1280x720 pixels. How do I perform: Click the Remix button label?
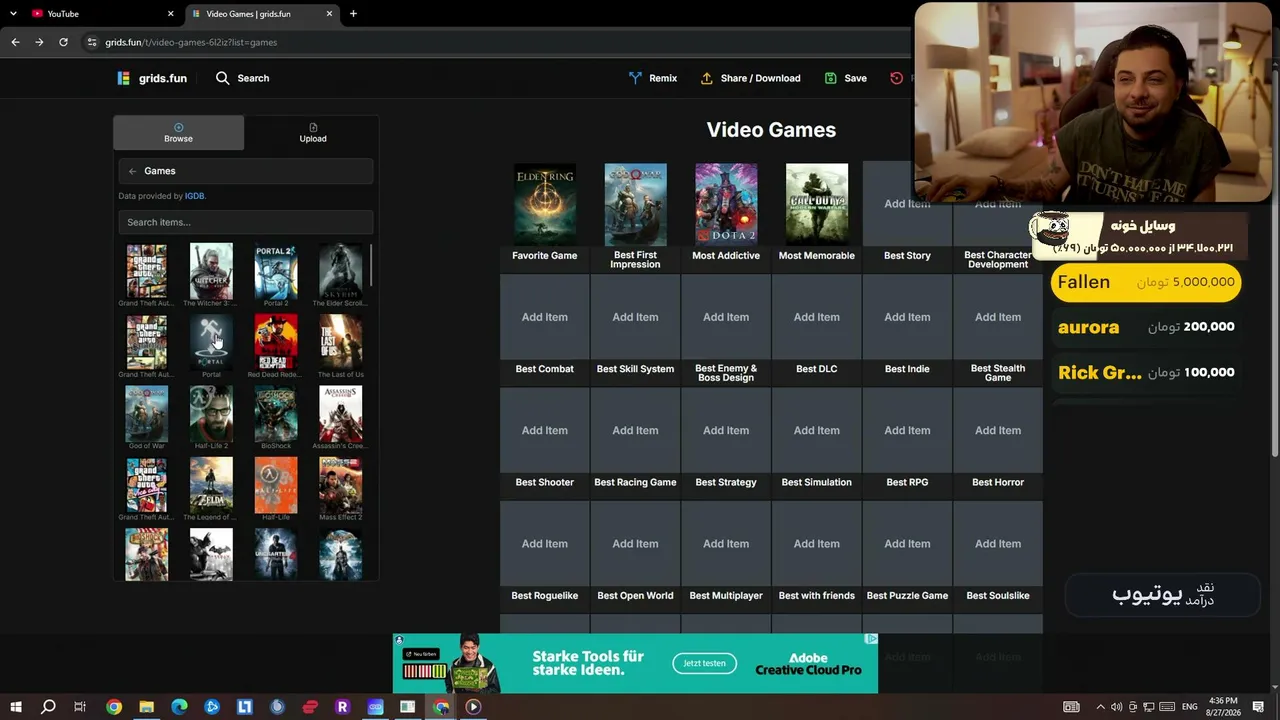(x=663, y=78)
